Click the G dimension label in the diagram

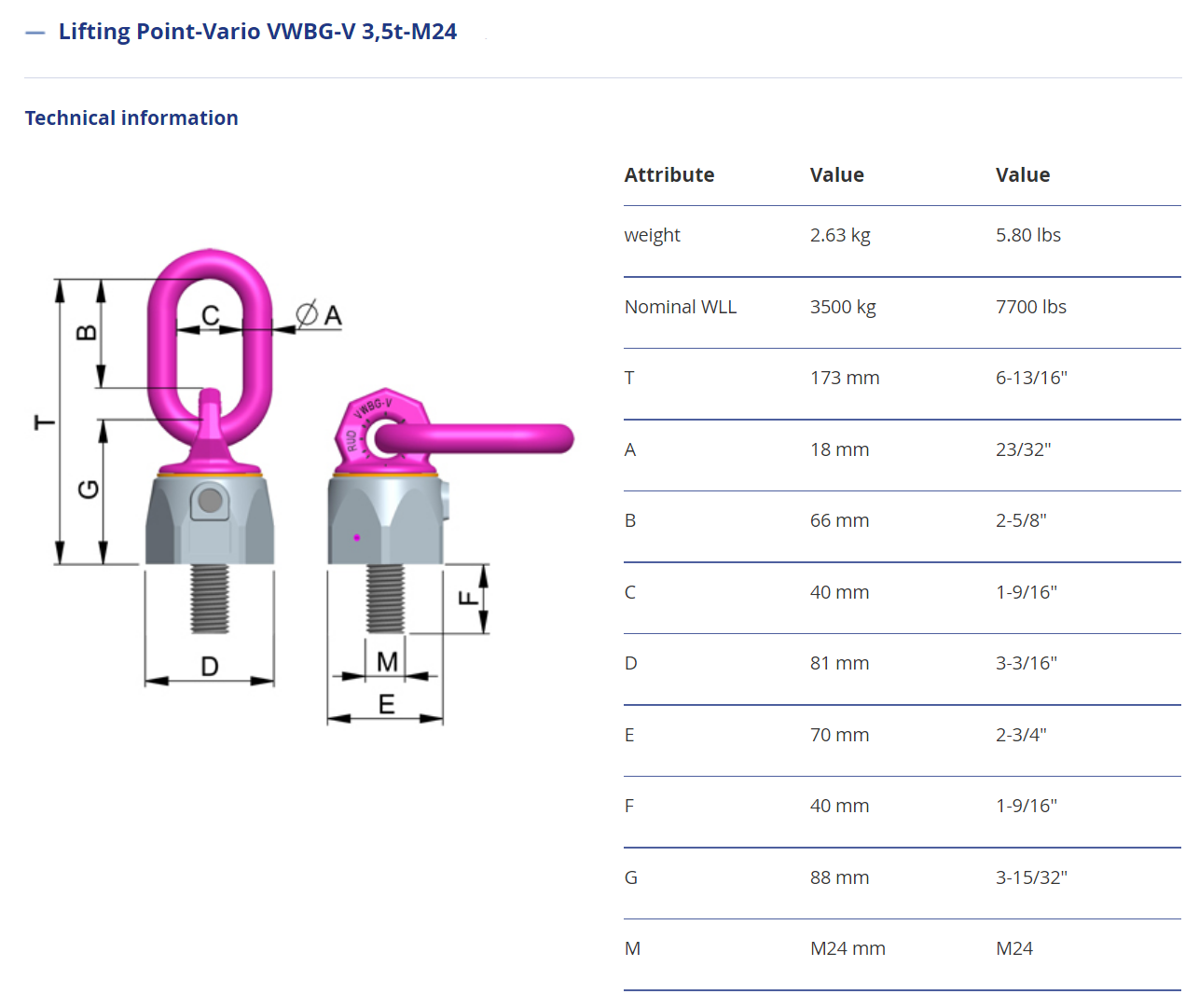pyautogui.click(x=88, y=489)
